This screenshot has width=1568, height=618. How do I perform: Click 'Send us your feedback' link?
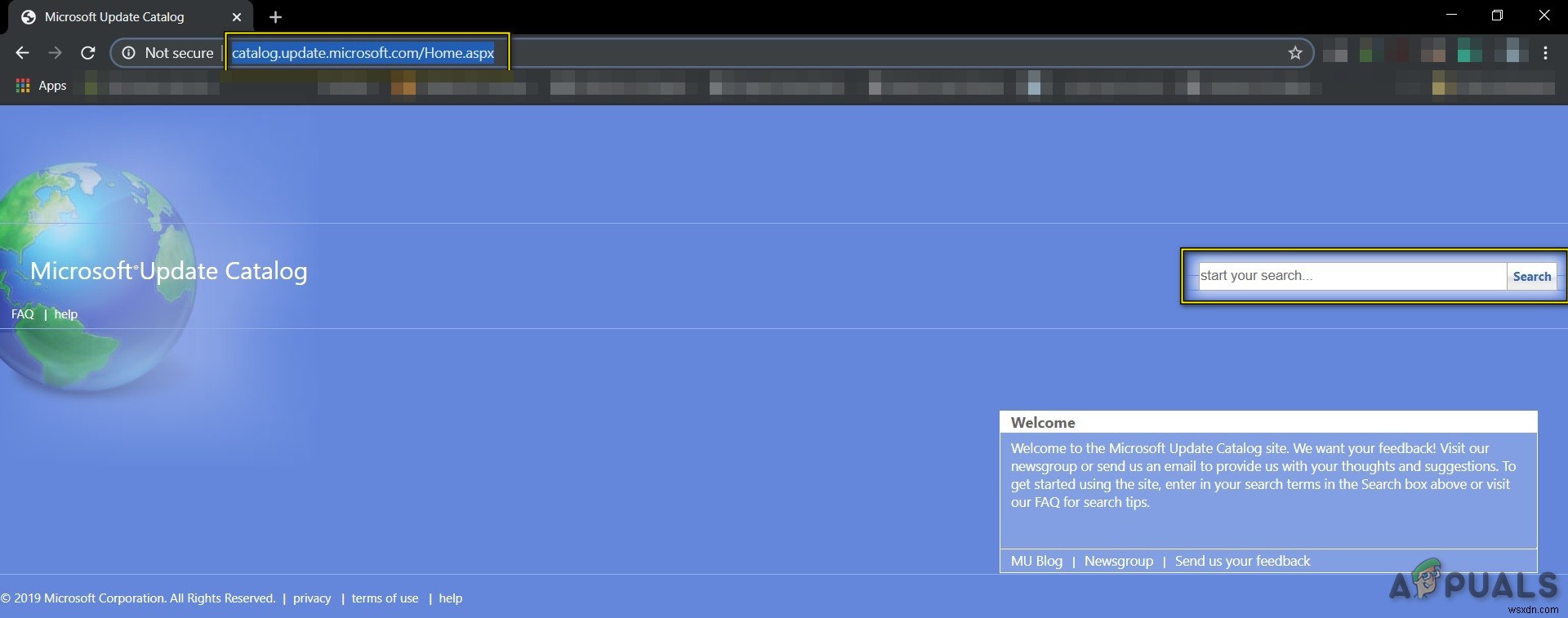click(x=1242, y=561)
